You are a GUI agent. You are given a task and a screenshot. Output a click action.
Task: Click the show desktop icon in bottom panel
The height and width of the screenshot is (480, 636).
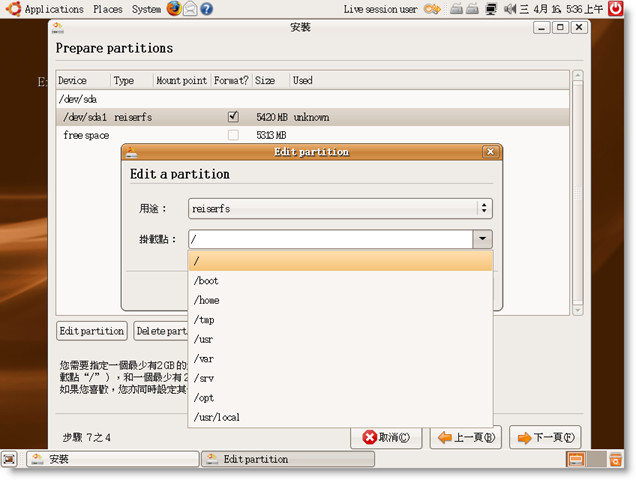(9, 459)
